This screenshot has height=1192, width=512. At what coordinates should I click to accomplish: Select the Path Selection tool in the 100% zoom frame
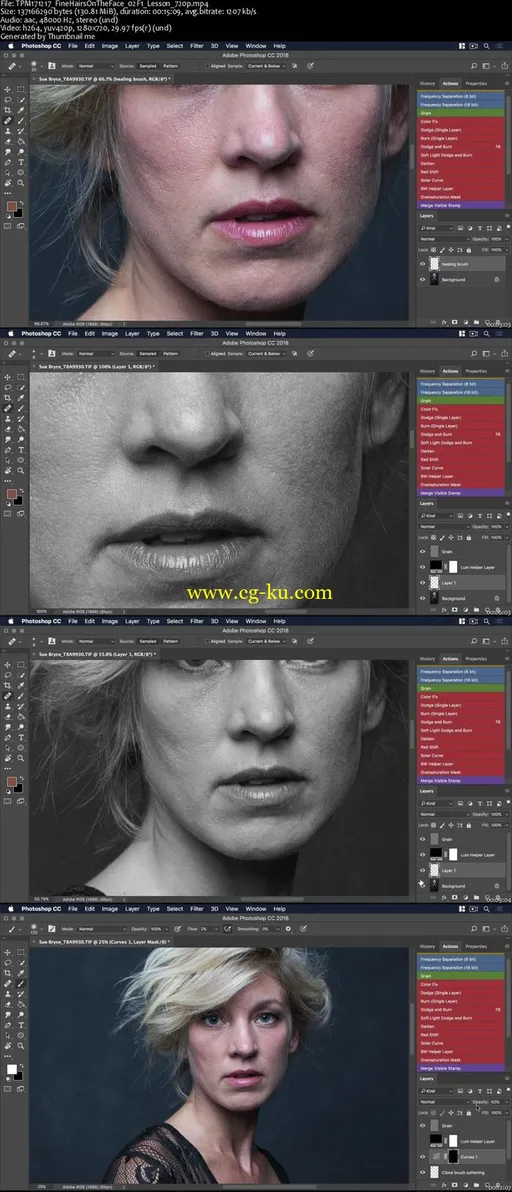click(x=8, y=461)
